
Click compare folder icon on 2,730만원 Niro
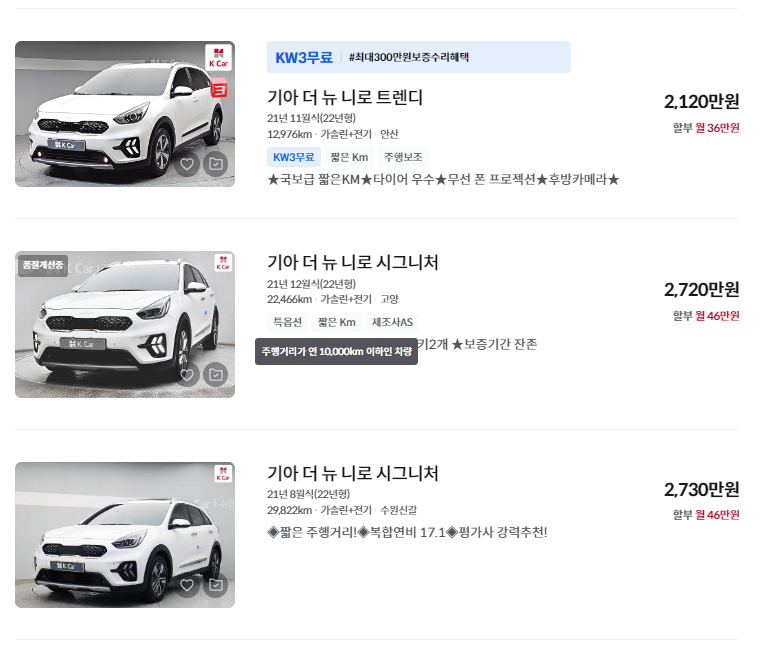(x=216, y=585)
